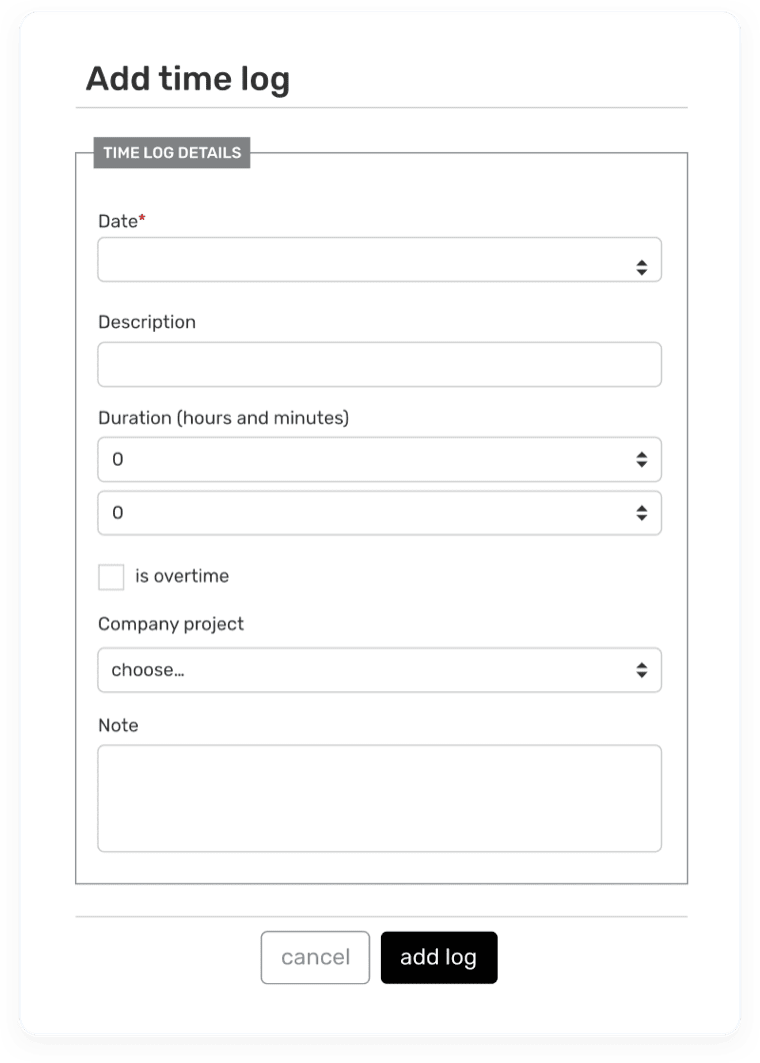The image size is (760, 1063).
Task: Open the Company project choose dropdown
Action: click(380, 670)
